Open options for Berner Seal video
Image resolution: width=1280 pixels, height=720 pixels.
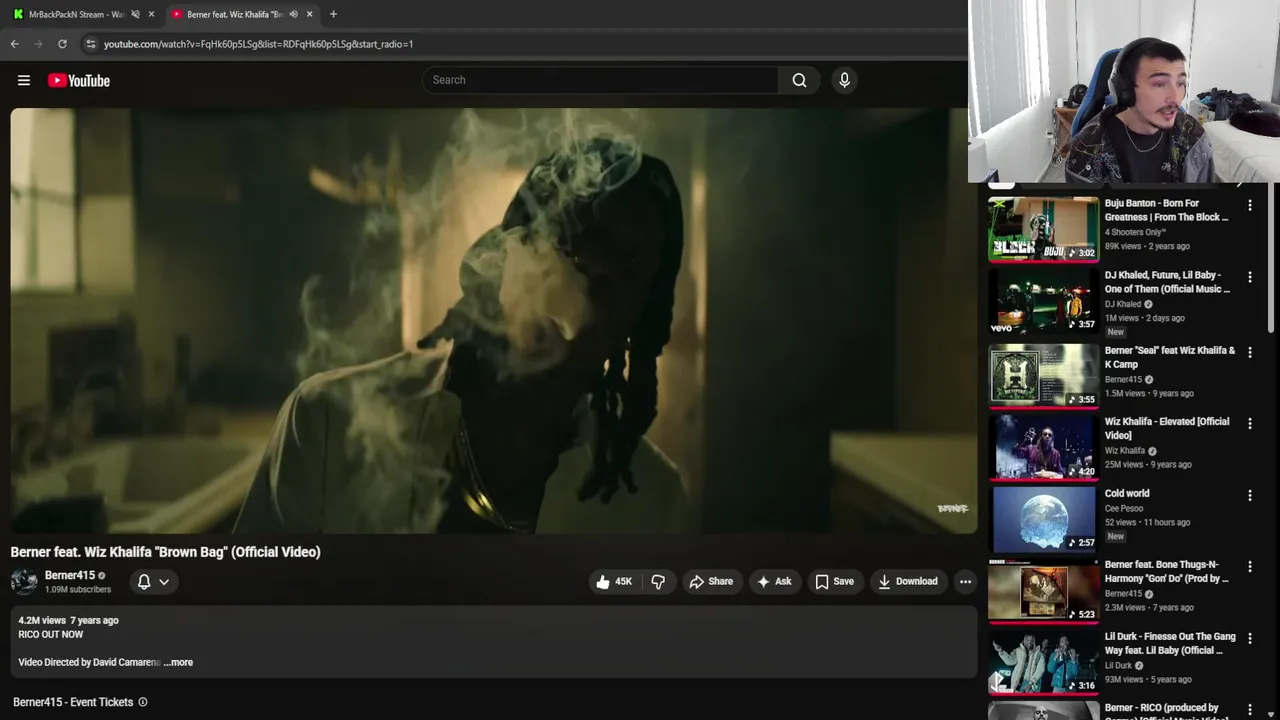1249,352
